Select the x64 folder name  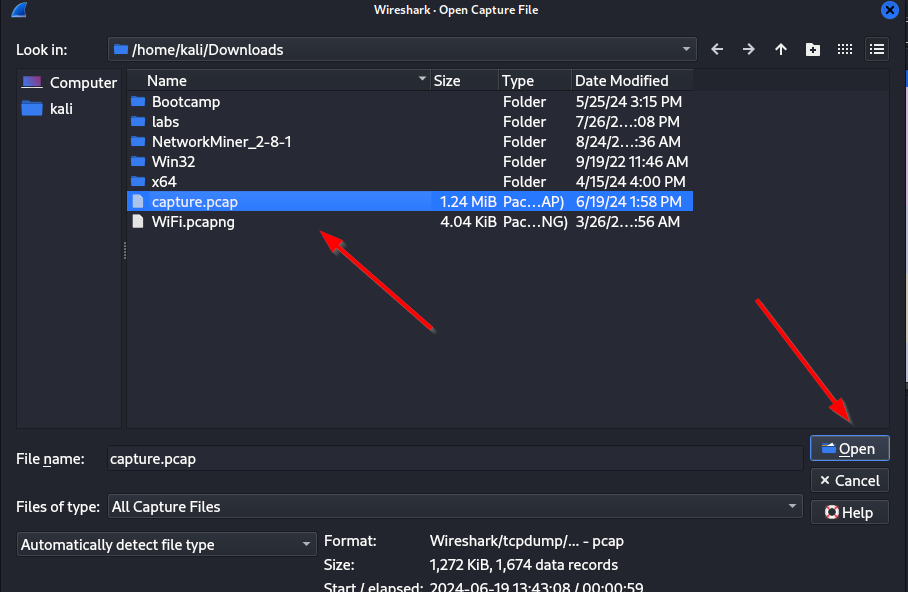point(164,182)
